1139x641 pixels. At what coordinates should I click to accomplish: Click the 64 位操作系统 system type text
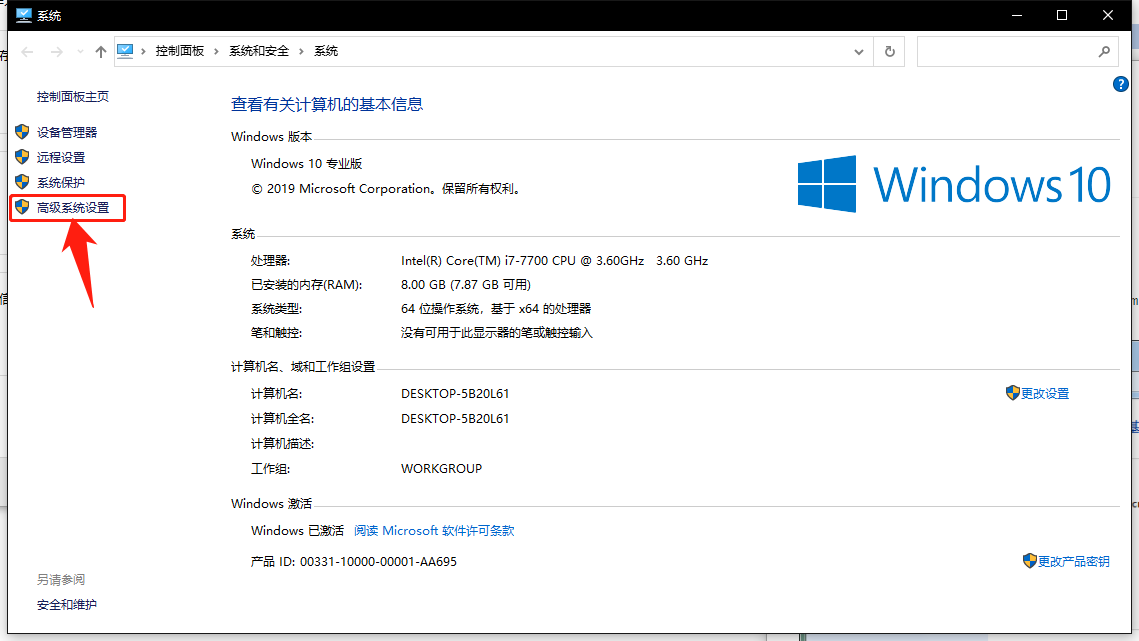pyautogui.click(x=496, y=309)
